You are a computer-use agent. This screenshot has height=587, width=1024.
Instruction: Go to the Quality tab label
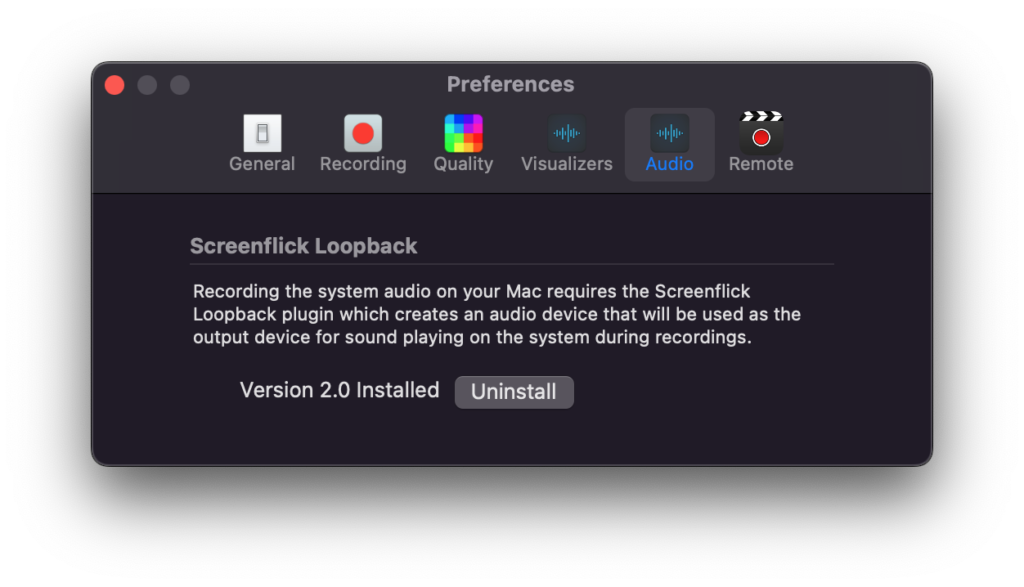(463, 164)
